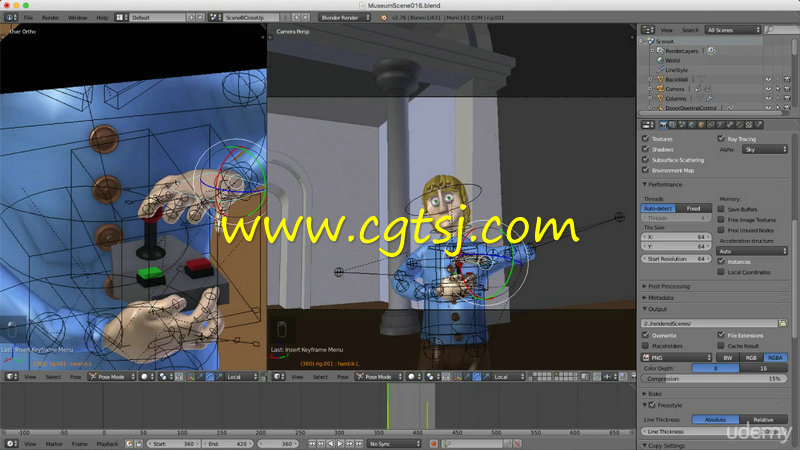Image resolution: width=800 pixels, height=450 pixels.
Task: Jump to the timeline end frame
Action: (359, 443)
